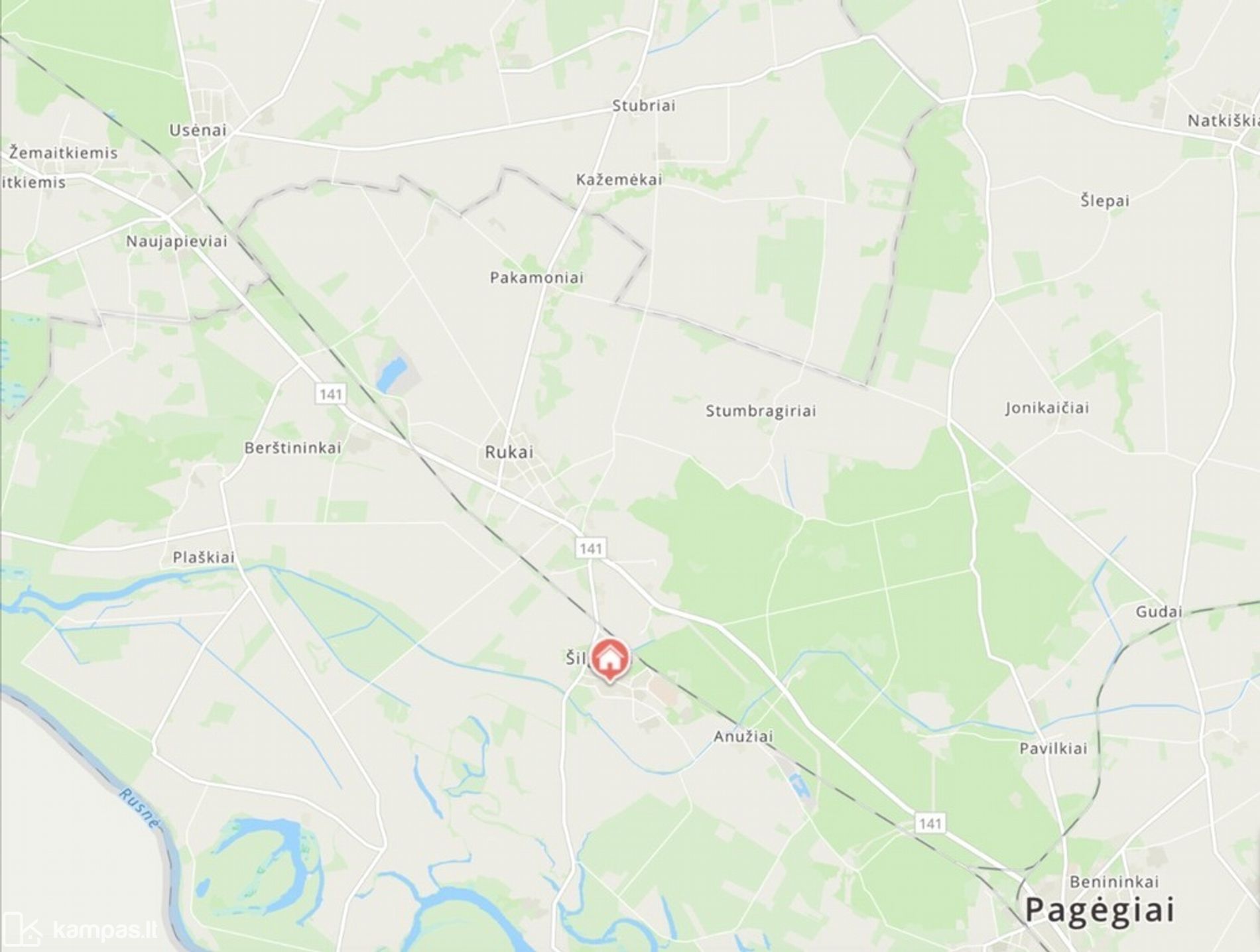Click the 141 road shield near Berštininkai
This screenshot has height=952, width=1260.
point(331,394)
